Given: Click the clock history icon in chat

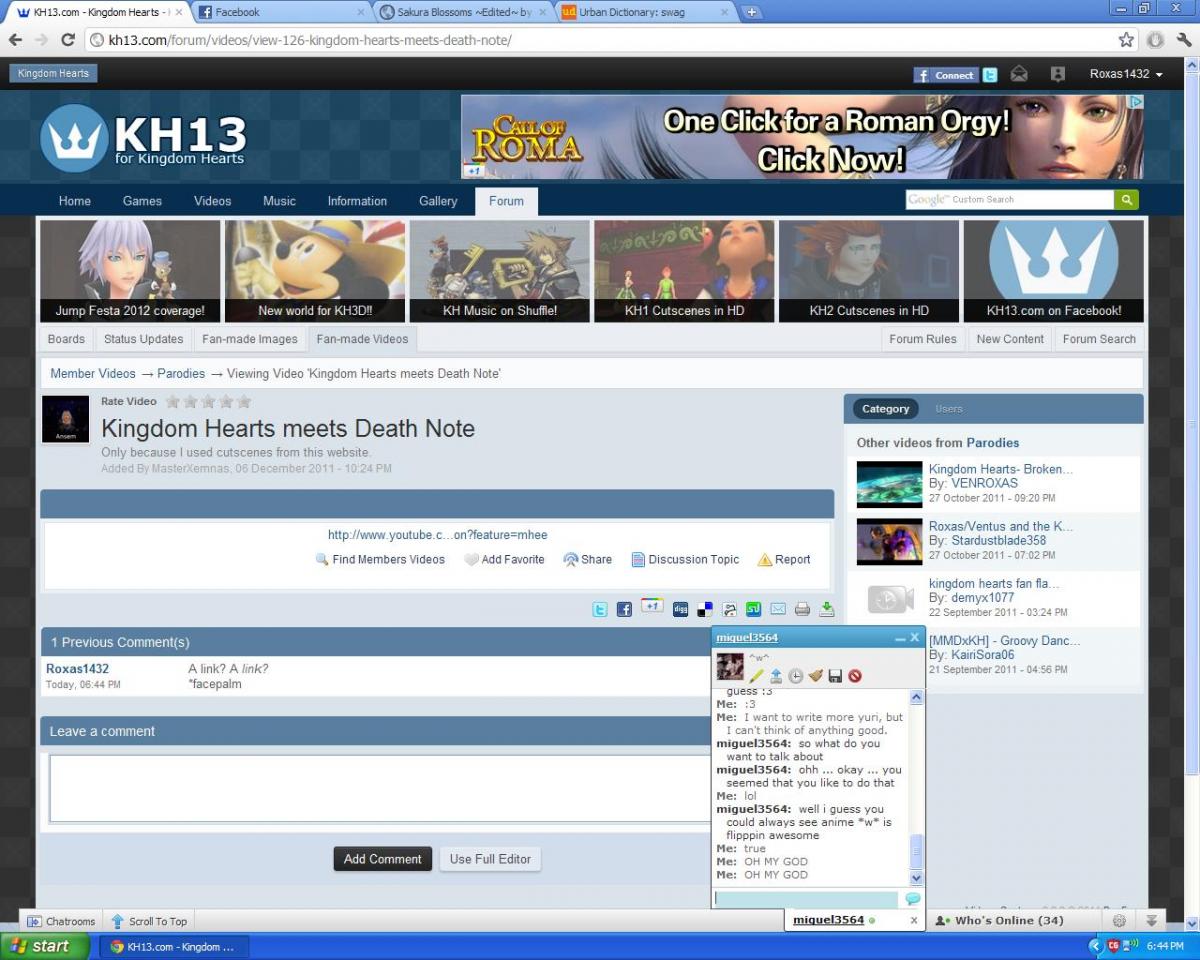Looking at the screenshot, I should tap(795, 676).
